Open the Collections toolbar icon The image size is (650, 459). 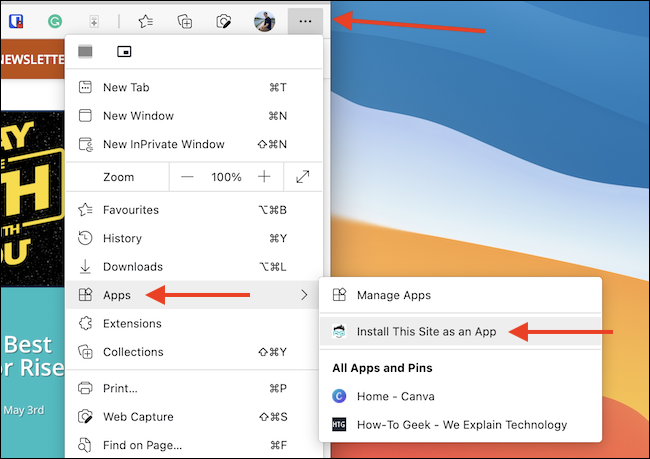[x=184, y=20]
